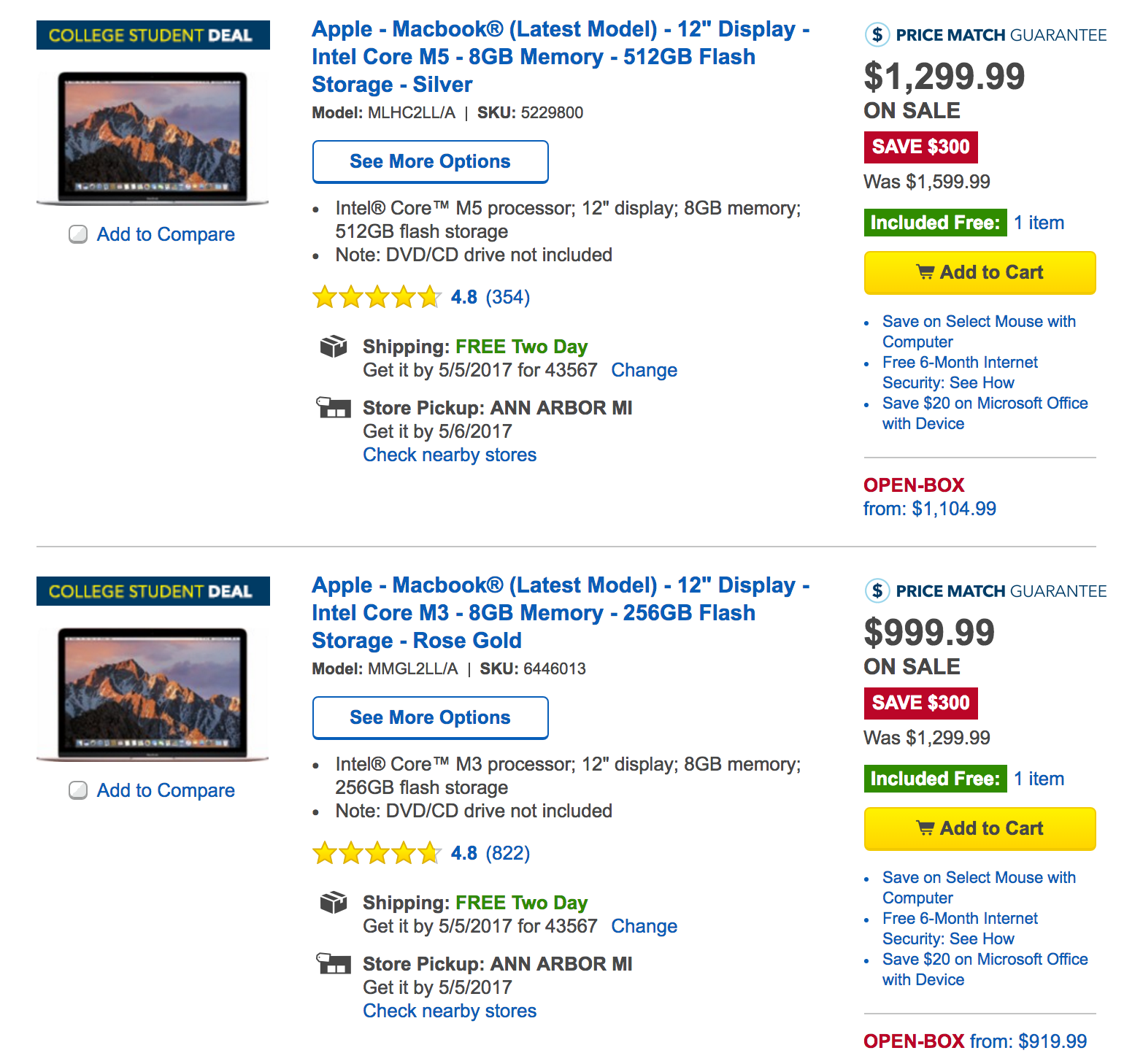Click the price match dollar icon on first listing
The width and height of the screenshot is (1143, 1064).
[877, 34]
